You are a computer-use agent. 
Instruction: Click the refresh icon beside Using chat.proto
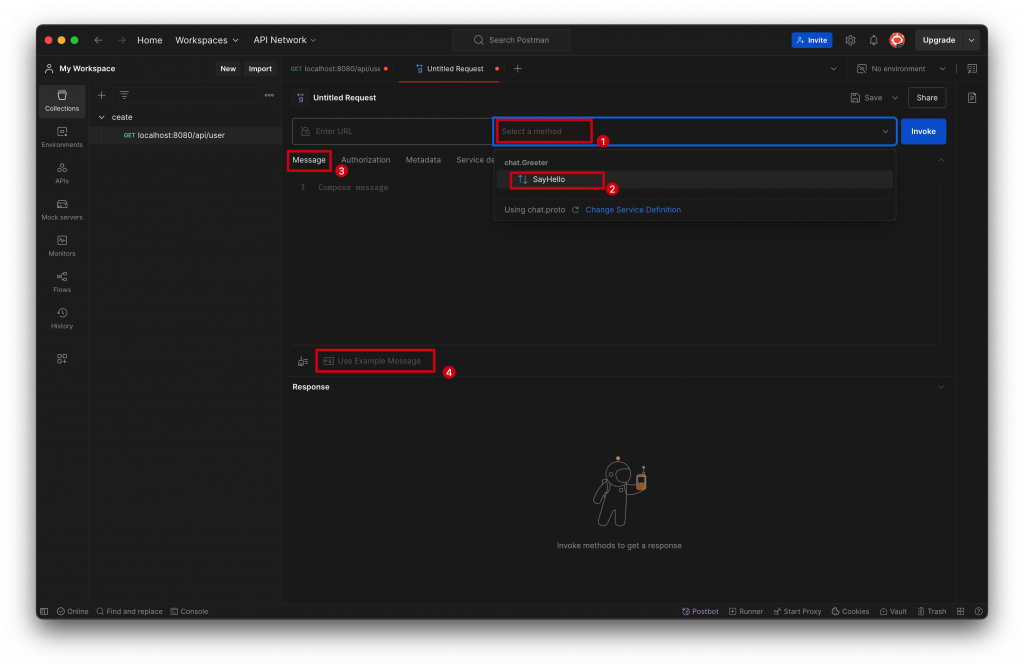click(575, 210)
